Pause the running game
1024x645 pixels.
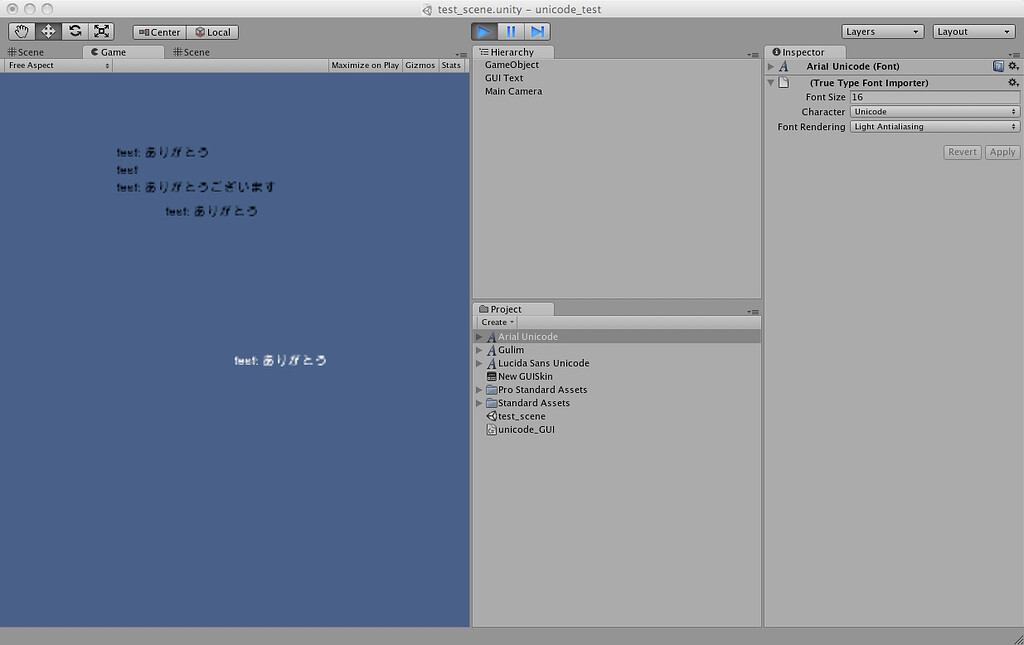(512, 31)
